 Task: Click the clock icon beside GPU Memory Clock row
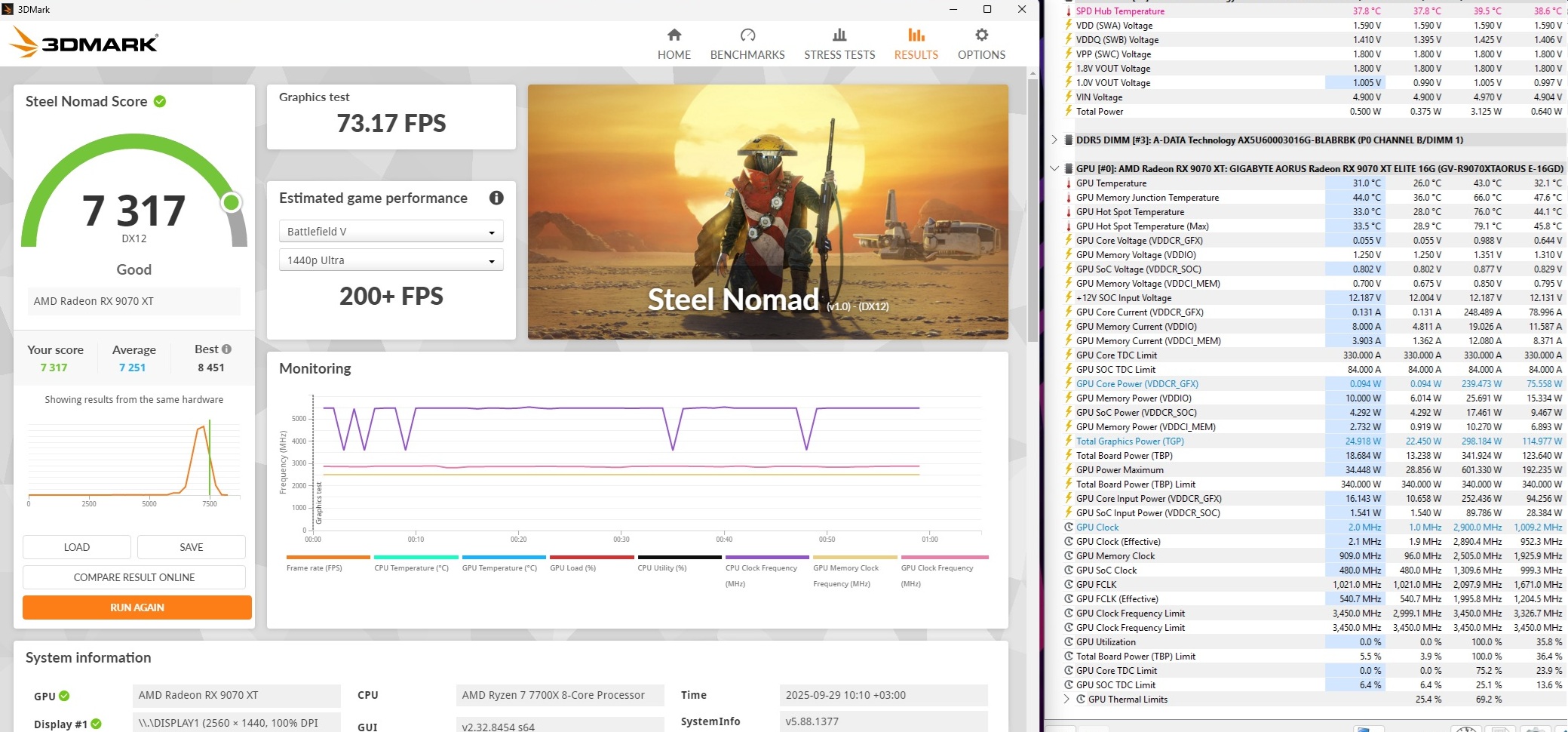[1068, 556]
